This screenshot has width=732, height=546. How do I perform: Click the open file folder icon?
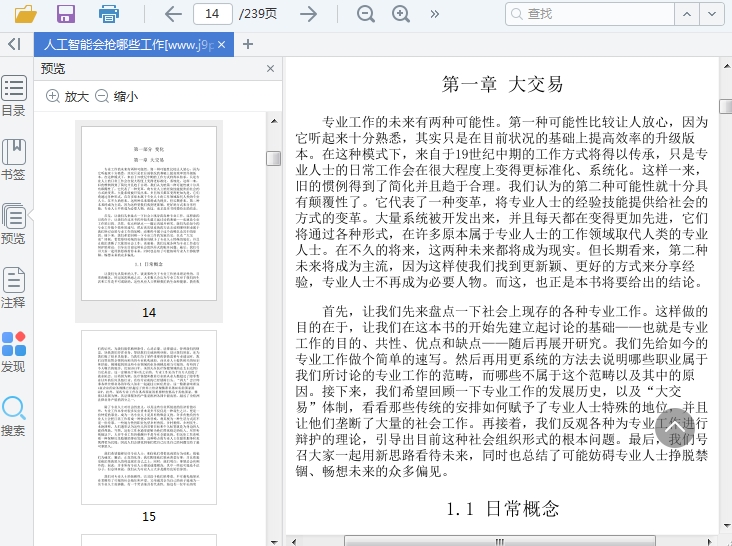click(x=25, y=14)
